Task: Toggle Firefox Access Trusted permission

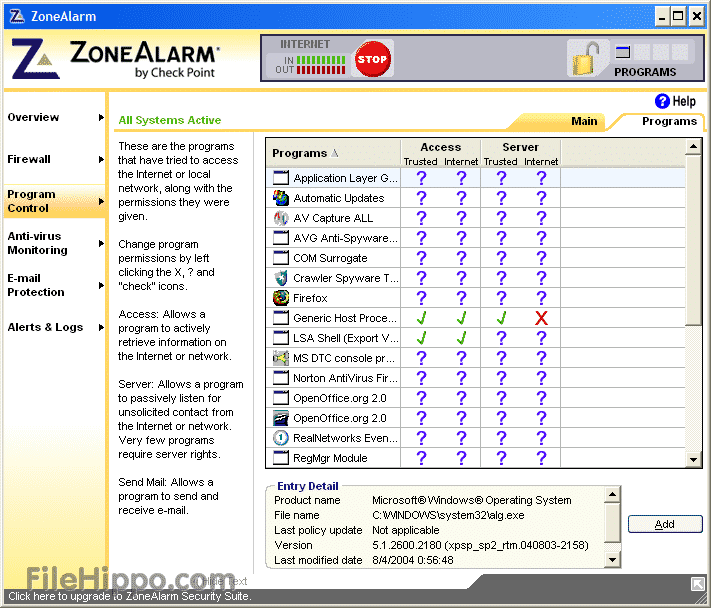Action: (421, 298)
